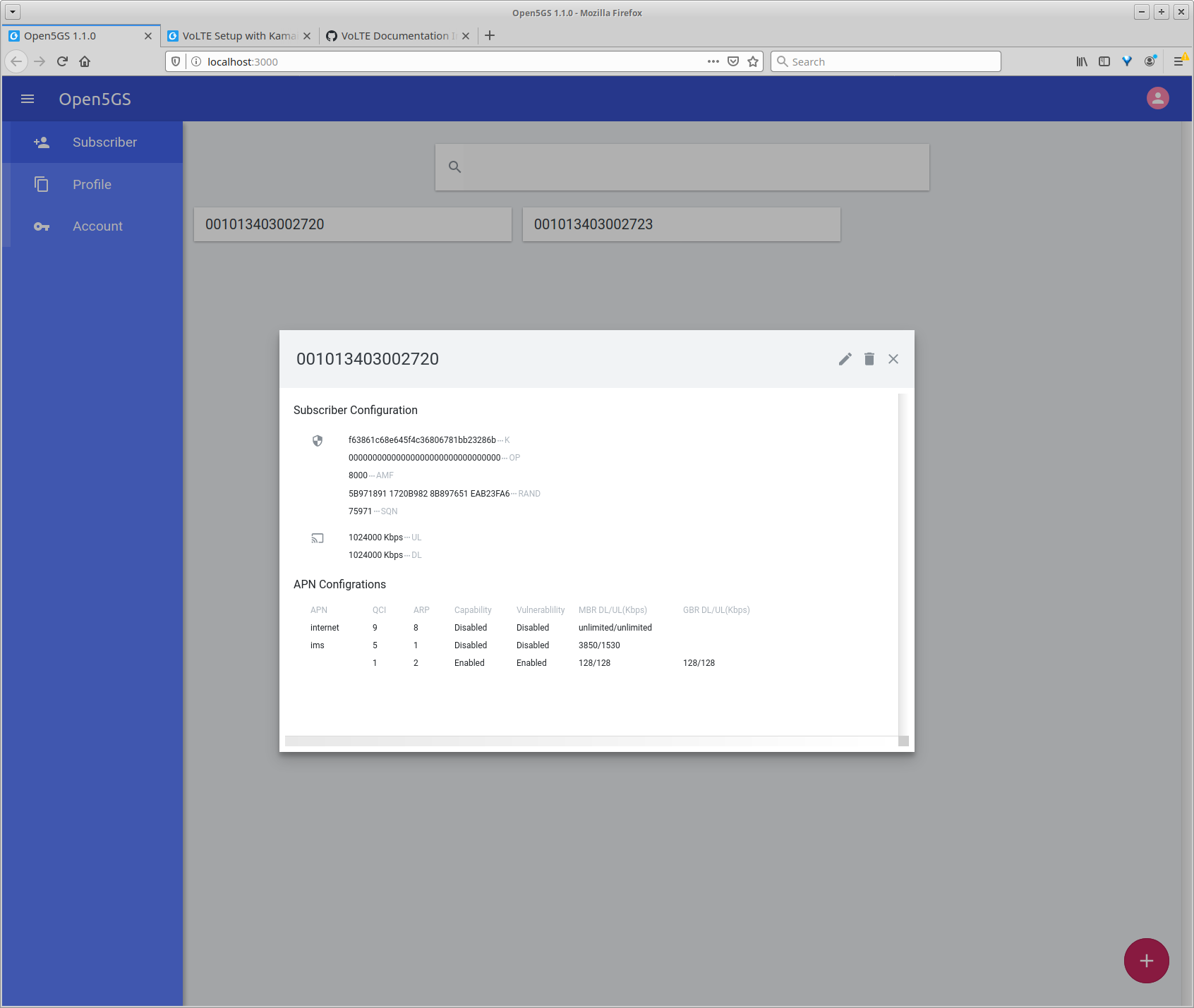Click the Firefox Search box
This screenshot has height=1008, width=1194.
click(x=886, y=61)
